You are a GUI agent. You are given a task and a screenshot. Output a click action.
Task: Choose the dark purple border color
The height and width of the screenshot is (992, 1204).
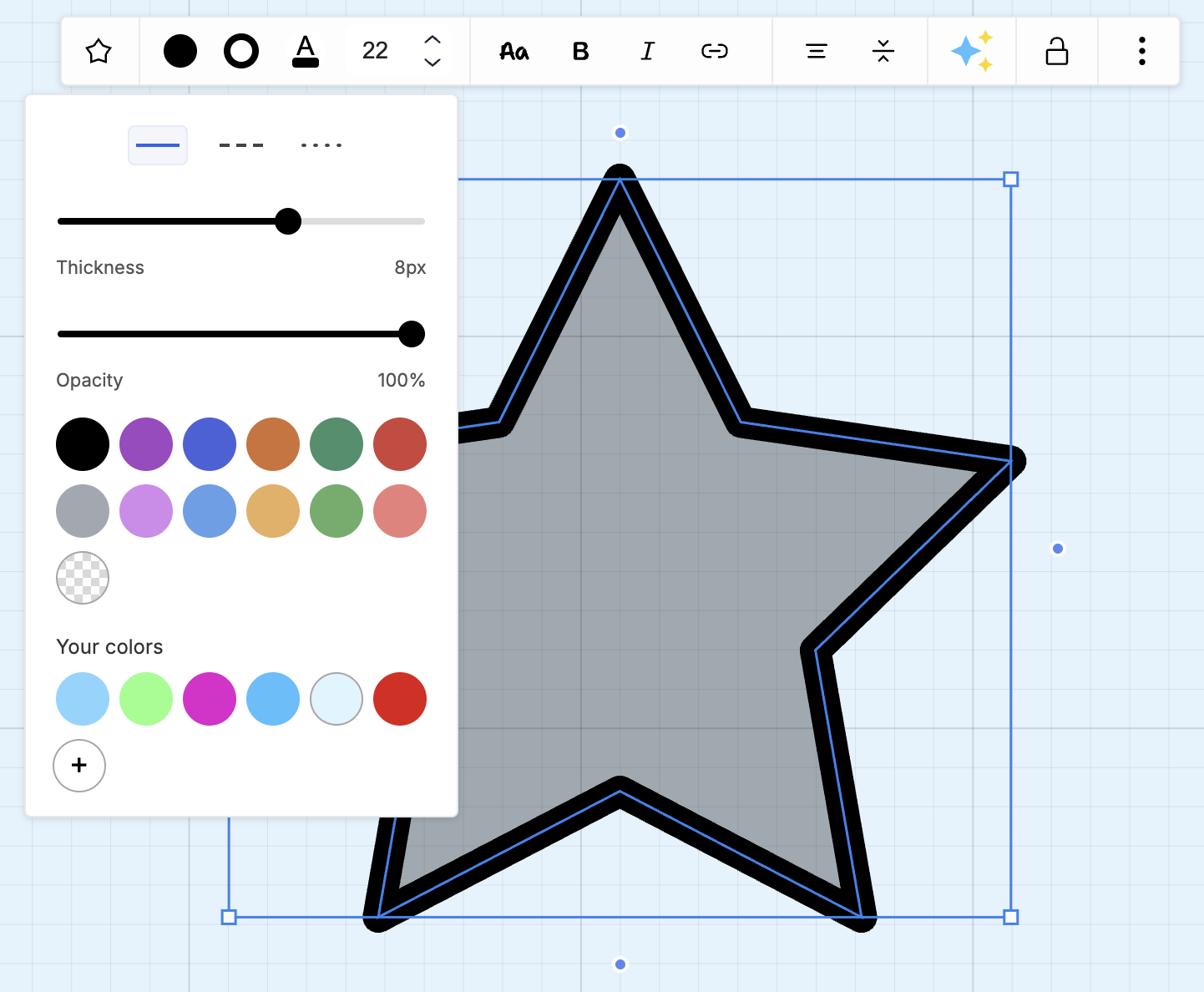pyautogui.click(x=146, y=444)
